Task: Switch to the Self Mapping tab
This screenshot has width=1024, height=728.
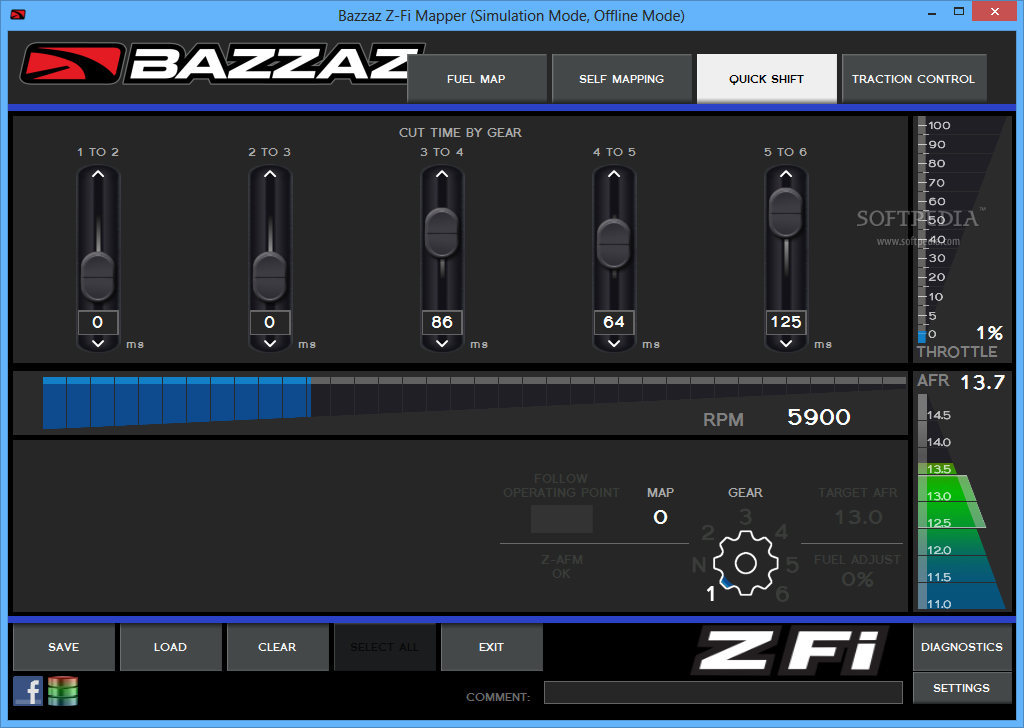Action: tap(622, 79)
